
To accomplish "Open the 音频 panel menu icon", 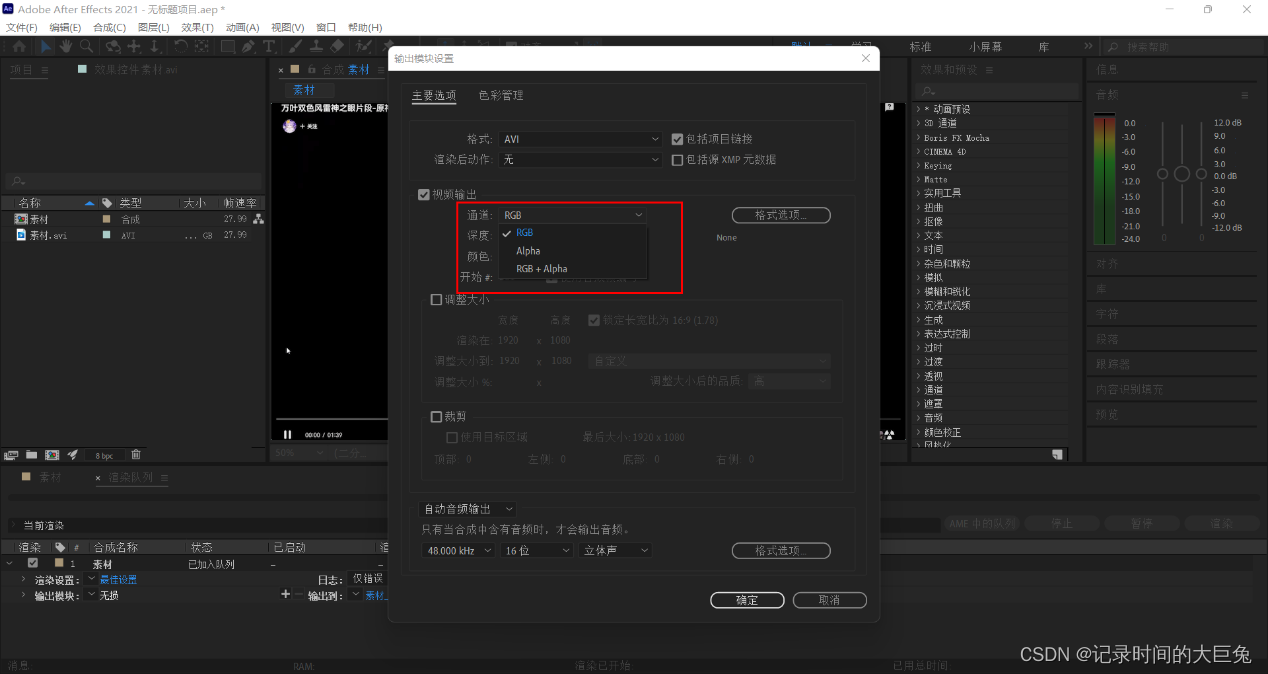I will coord(1245,95).
